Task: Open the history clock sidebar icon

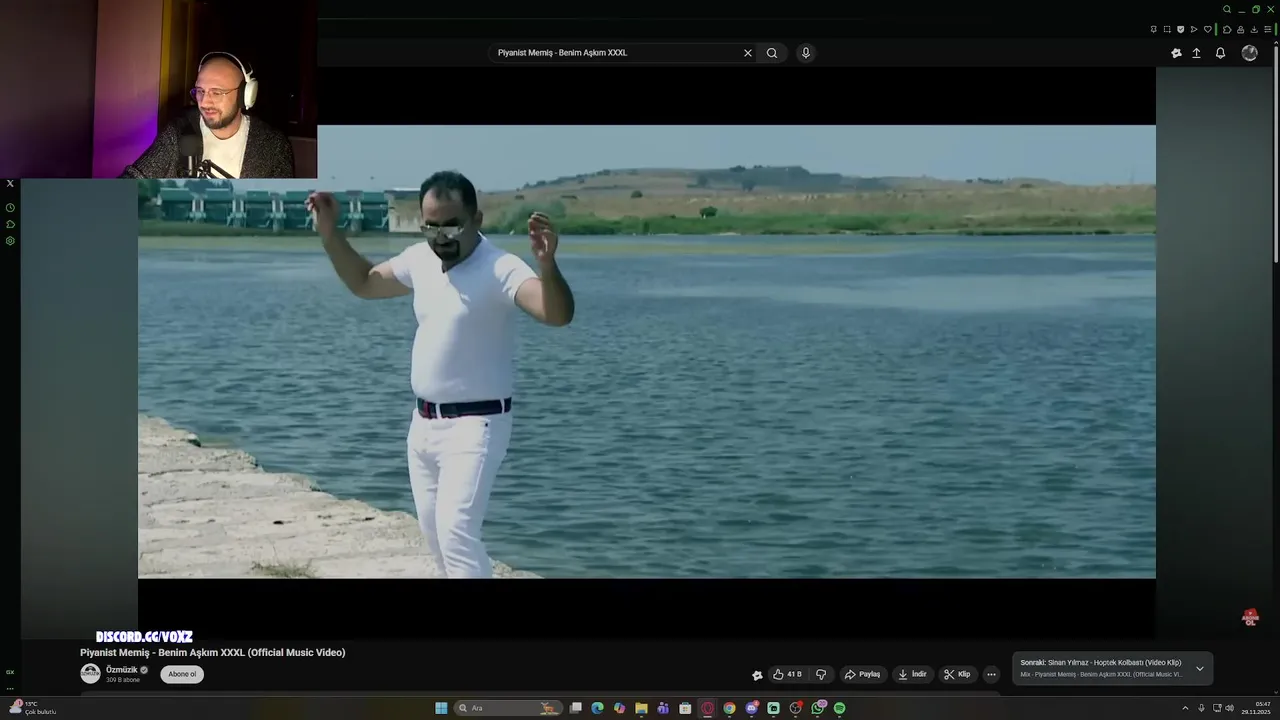Action: click(10, 208)
